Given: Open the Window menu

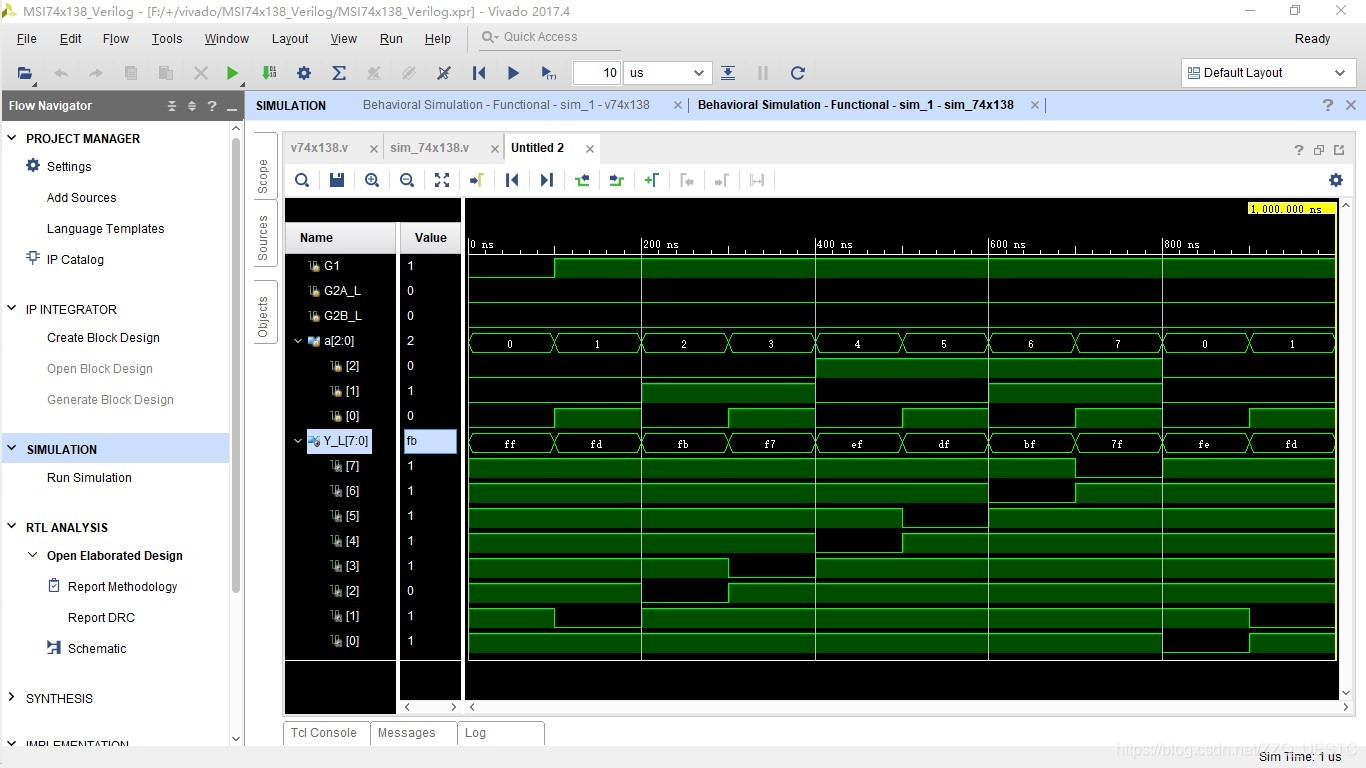Looking at the screenshot, I should (227, 39).
